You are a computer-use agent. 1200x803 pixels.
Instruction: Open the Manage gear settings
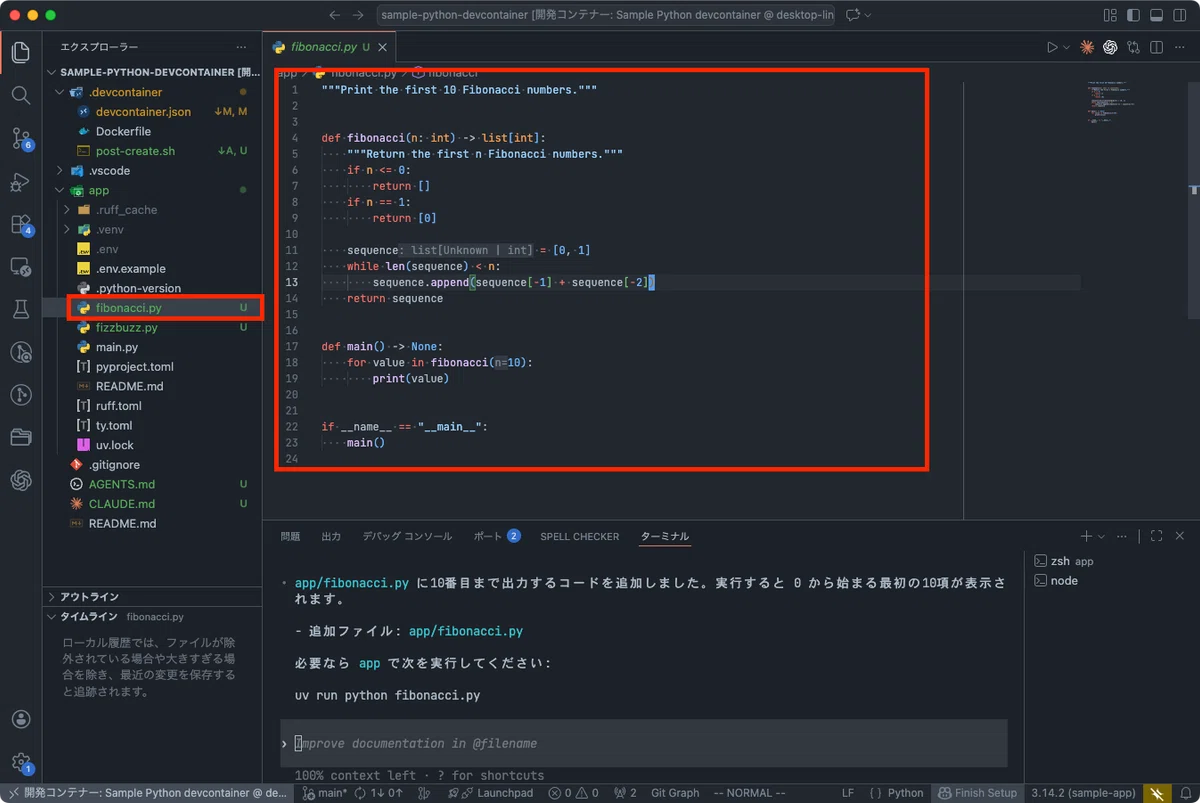pos(20,763)
